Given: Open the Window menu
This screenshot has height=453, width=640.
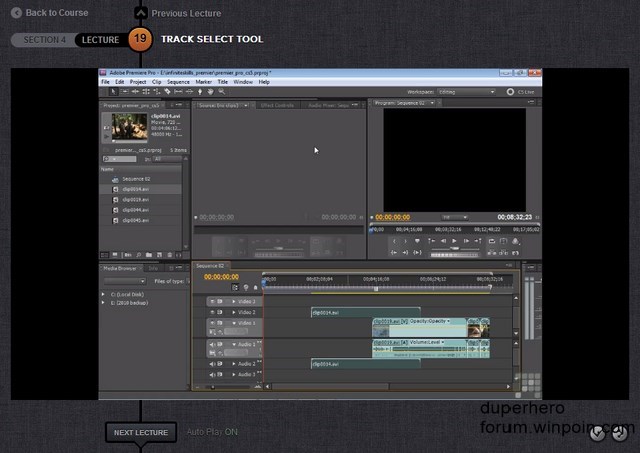Looking at the screenshot, I should coord(243,82).
